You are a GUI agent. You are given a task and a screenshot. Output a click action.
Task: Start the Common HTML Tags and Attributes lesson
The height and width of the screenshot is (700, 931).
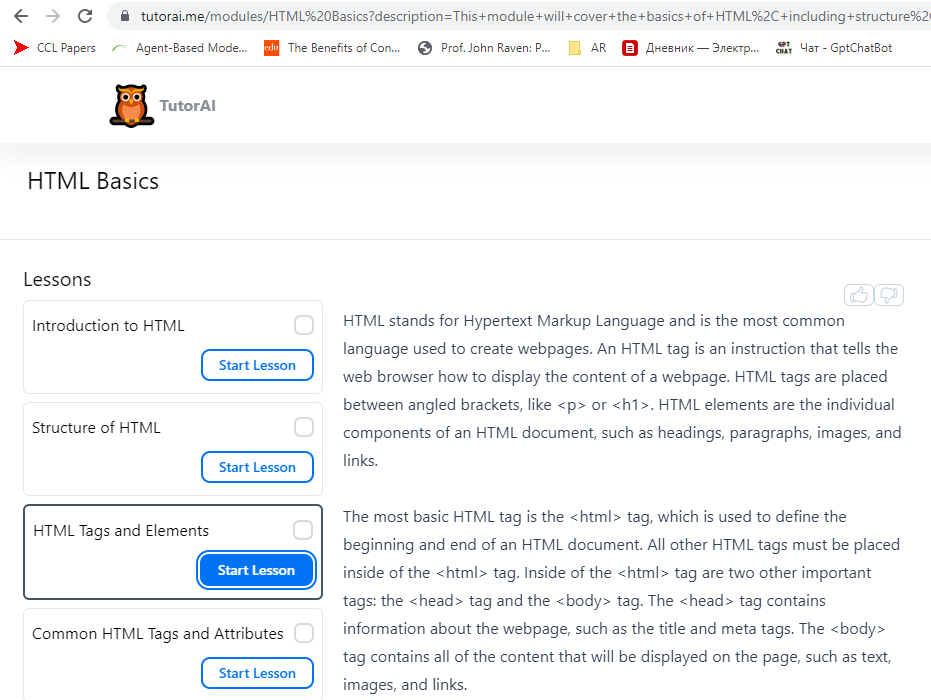coord(257,673)
